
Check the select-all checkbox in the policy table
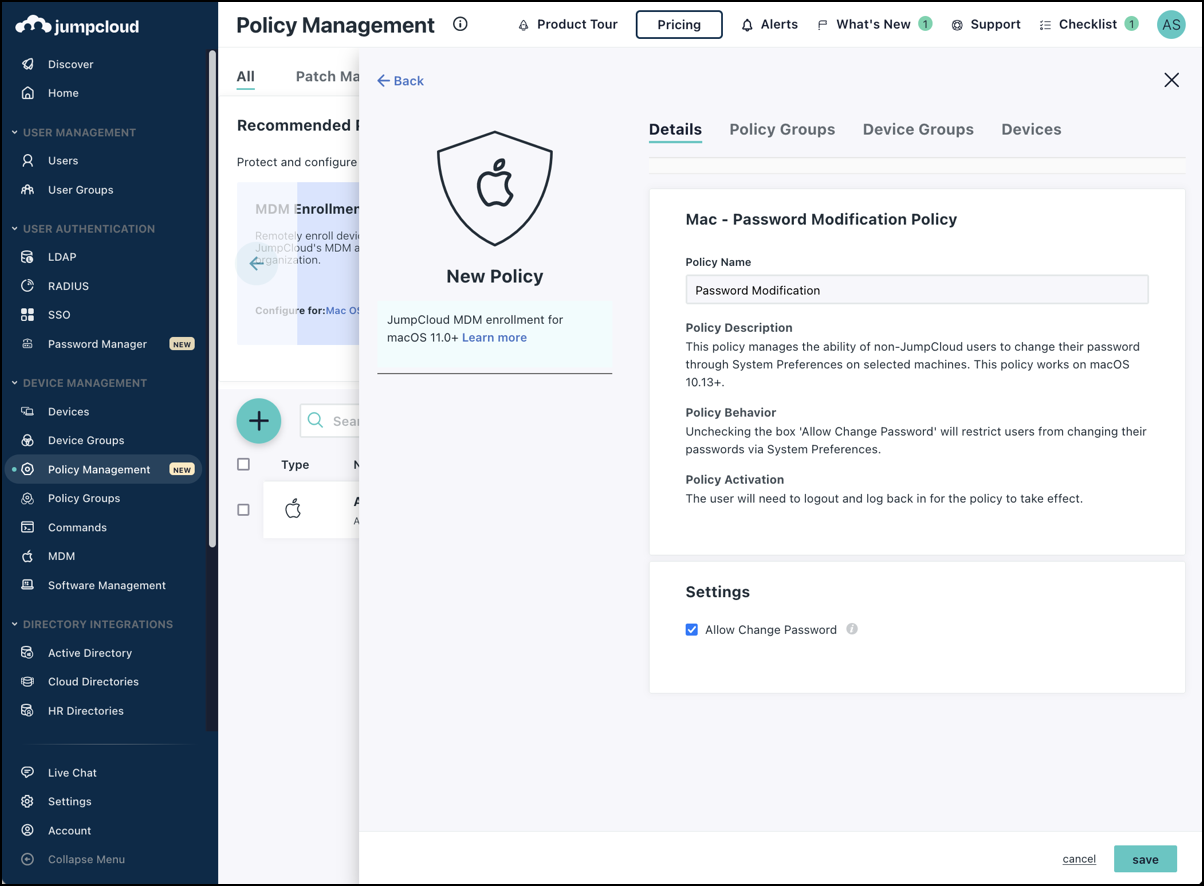click(243, 464)
